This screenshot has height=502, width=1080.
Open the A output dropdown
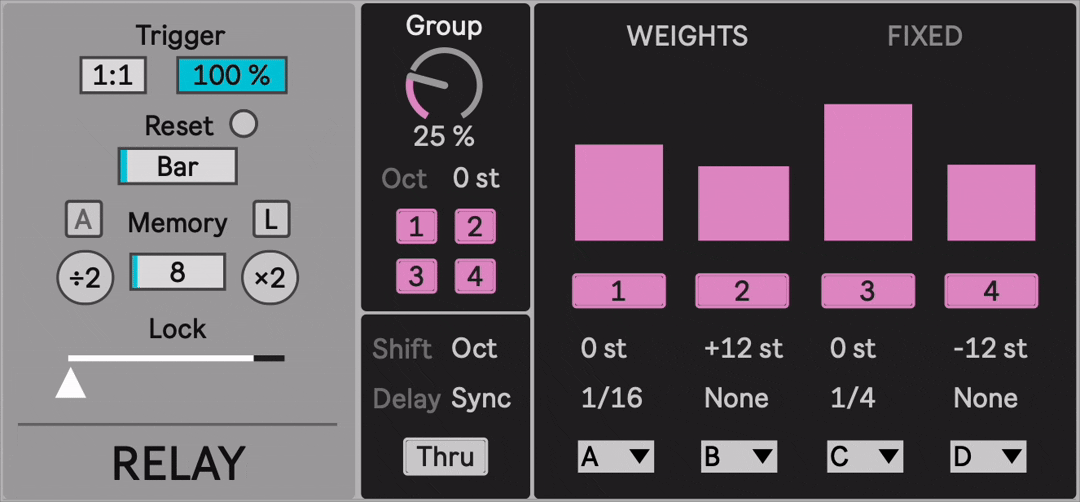(615, 457)
